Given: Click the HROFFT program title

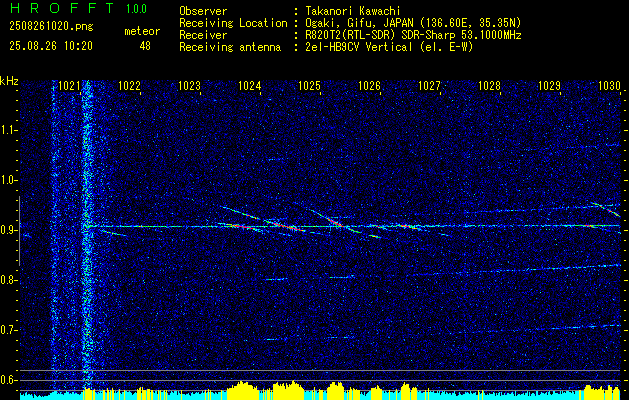Looking at the screenshot, I should pyautogui.click(x=62, y=8).
